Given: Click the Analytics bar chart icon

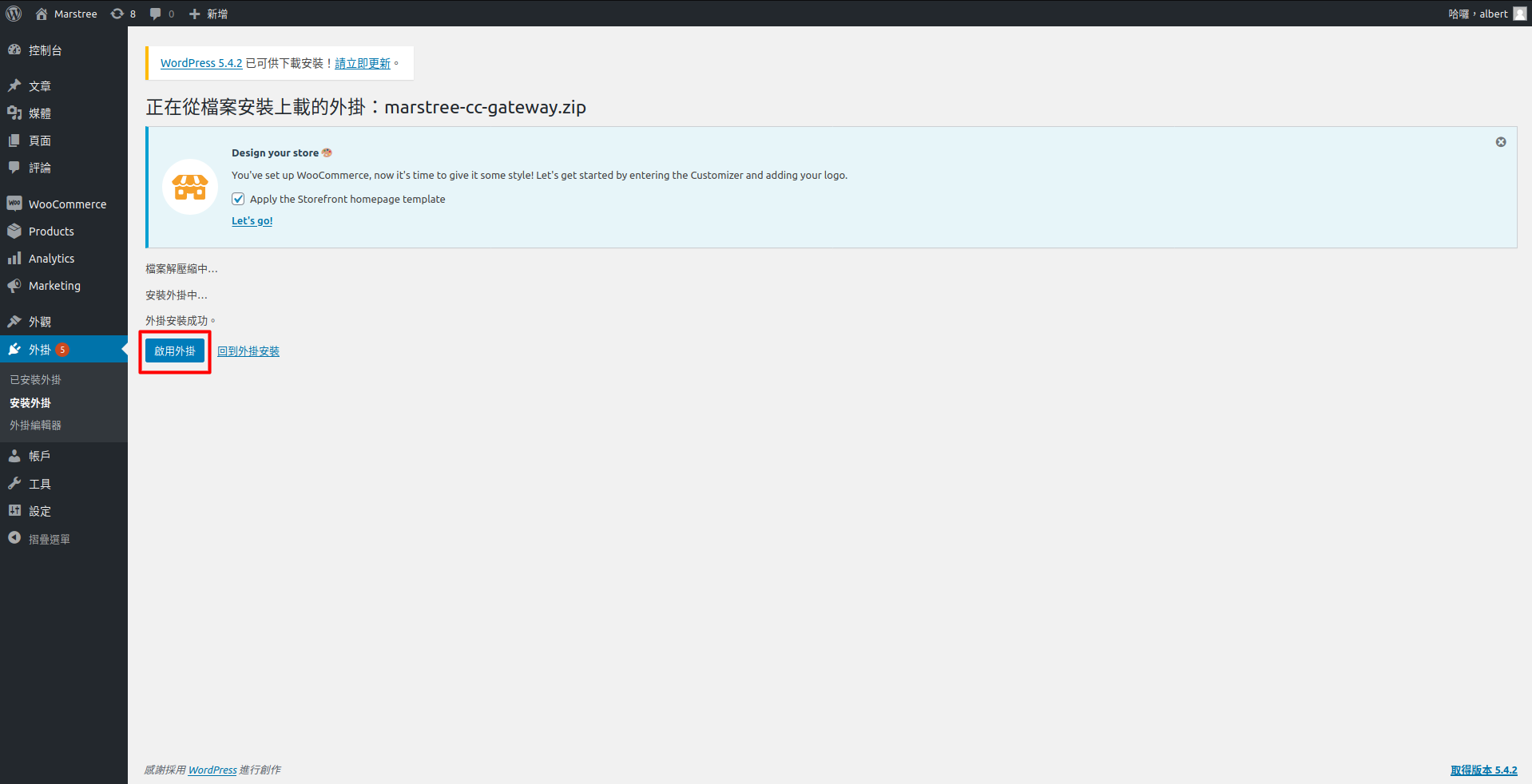Looking at the screenshot, I should [x=14, y=258].
